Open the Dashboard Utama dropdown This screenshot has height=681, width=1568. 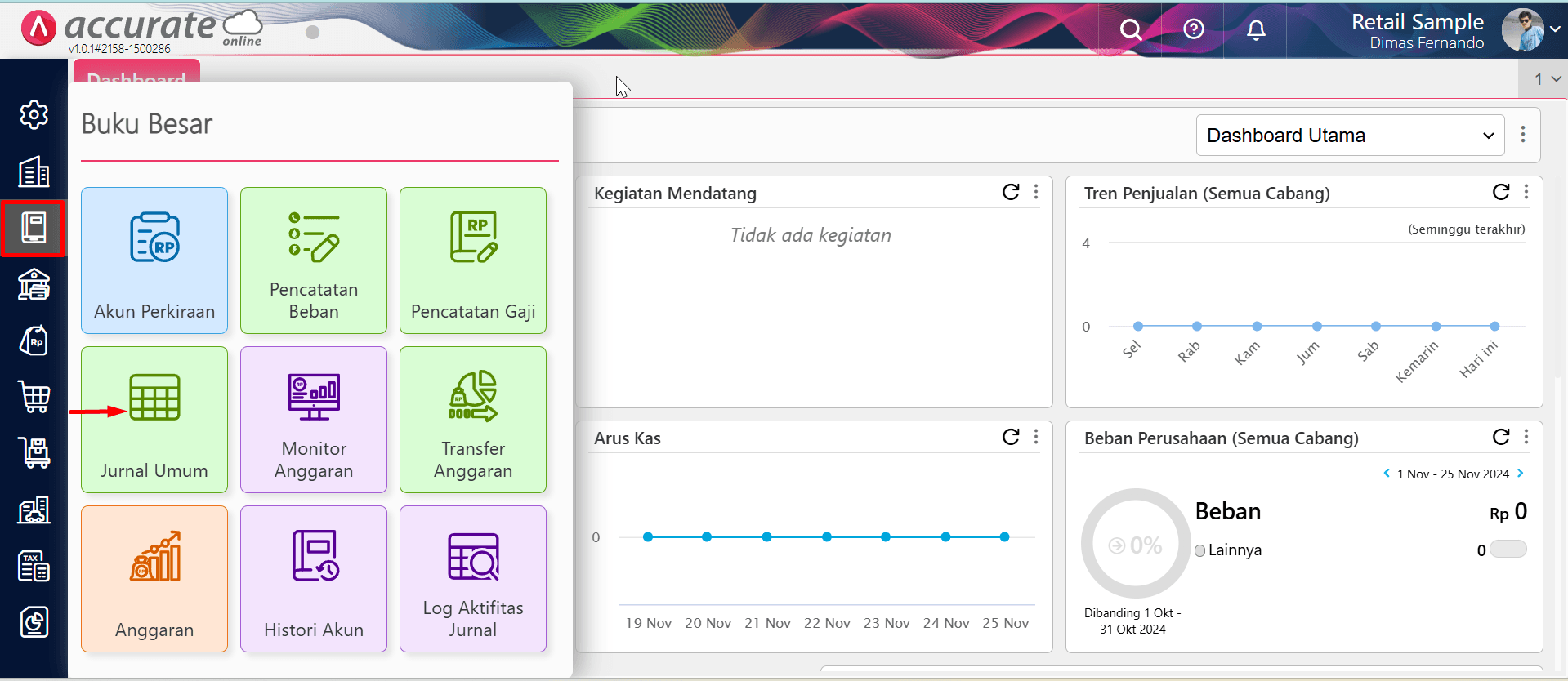pos(1350,136)
